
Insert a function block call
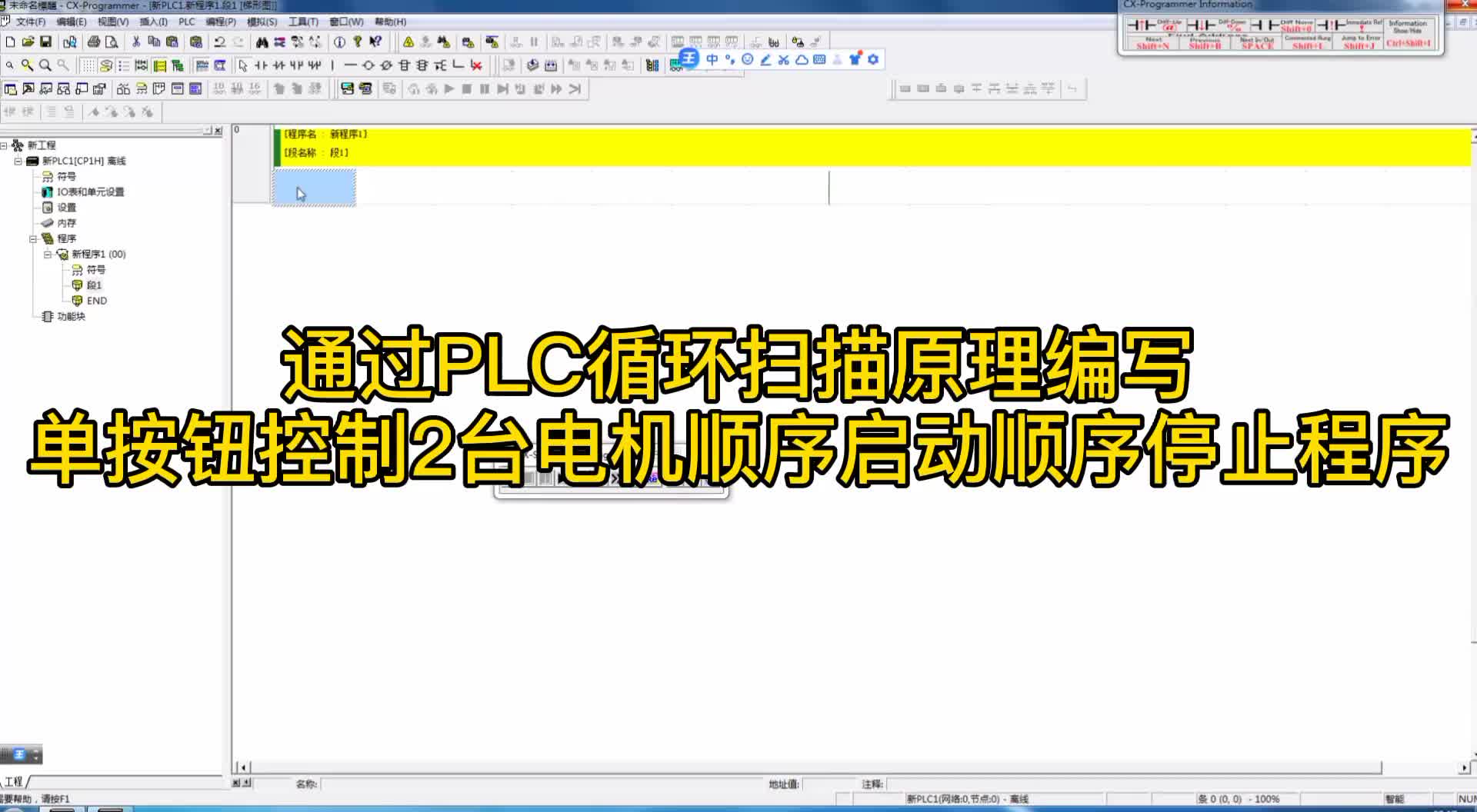(422, 65)
